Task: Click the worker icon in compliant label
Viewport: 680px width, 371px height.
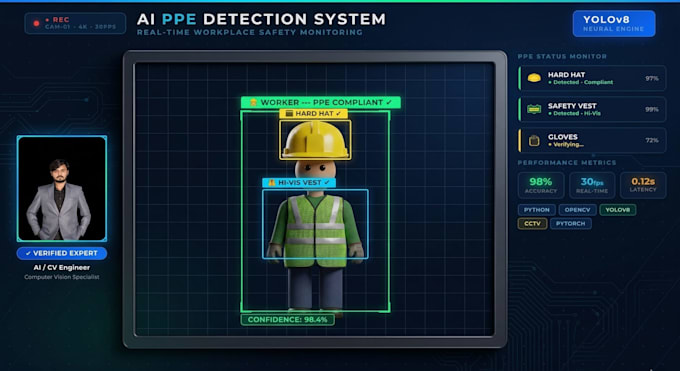Action: [254, 102]
